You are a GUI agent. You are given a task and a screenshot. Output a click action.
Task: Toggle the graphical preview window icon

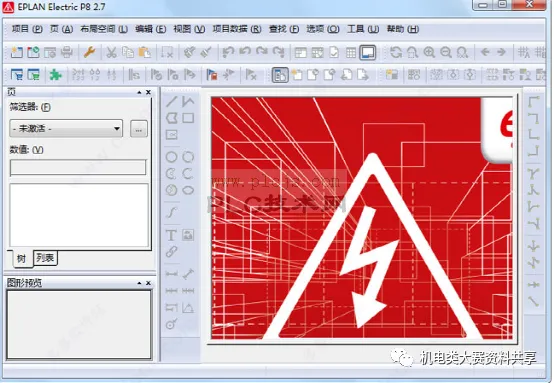click(367, 53)
